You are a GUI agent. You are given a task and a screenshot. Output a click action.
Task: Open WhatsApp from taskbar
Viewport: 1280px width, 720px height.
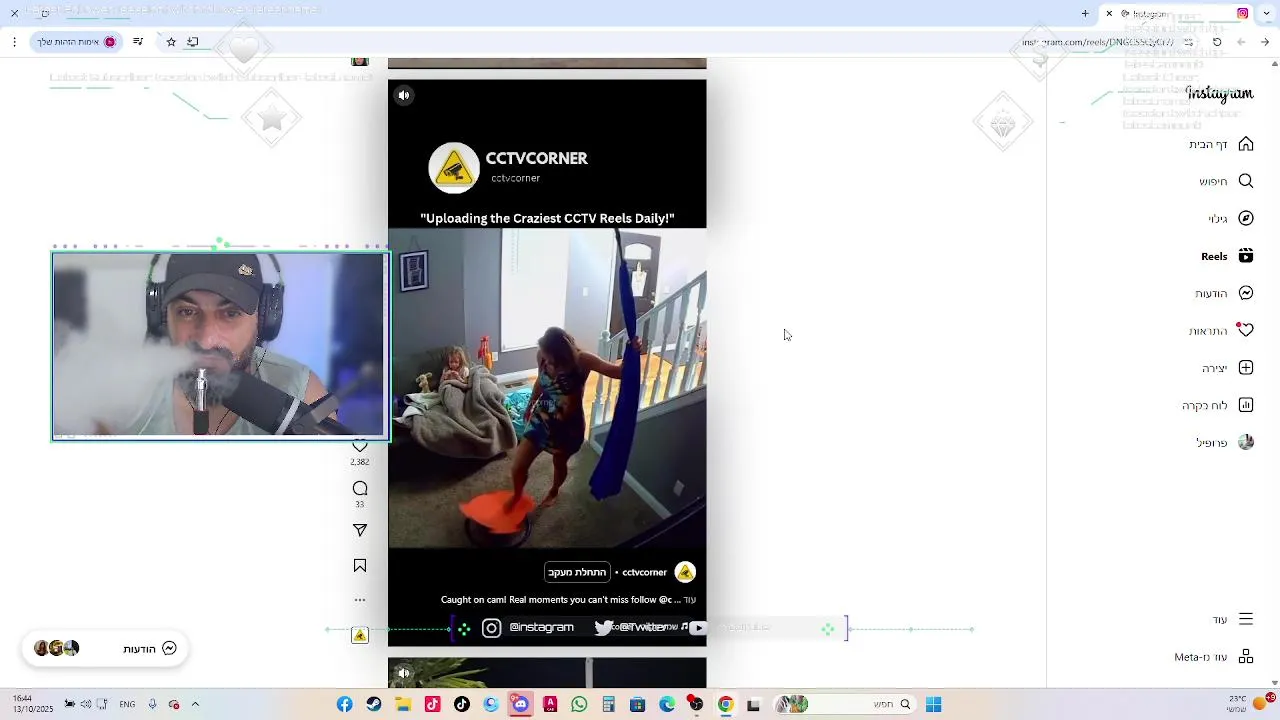579,704
